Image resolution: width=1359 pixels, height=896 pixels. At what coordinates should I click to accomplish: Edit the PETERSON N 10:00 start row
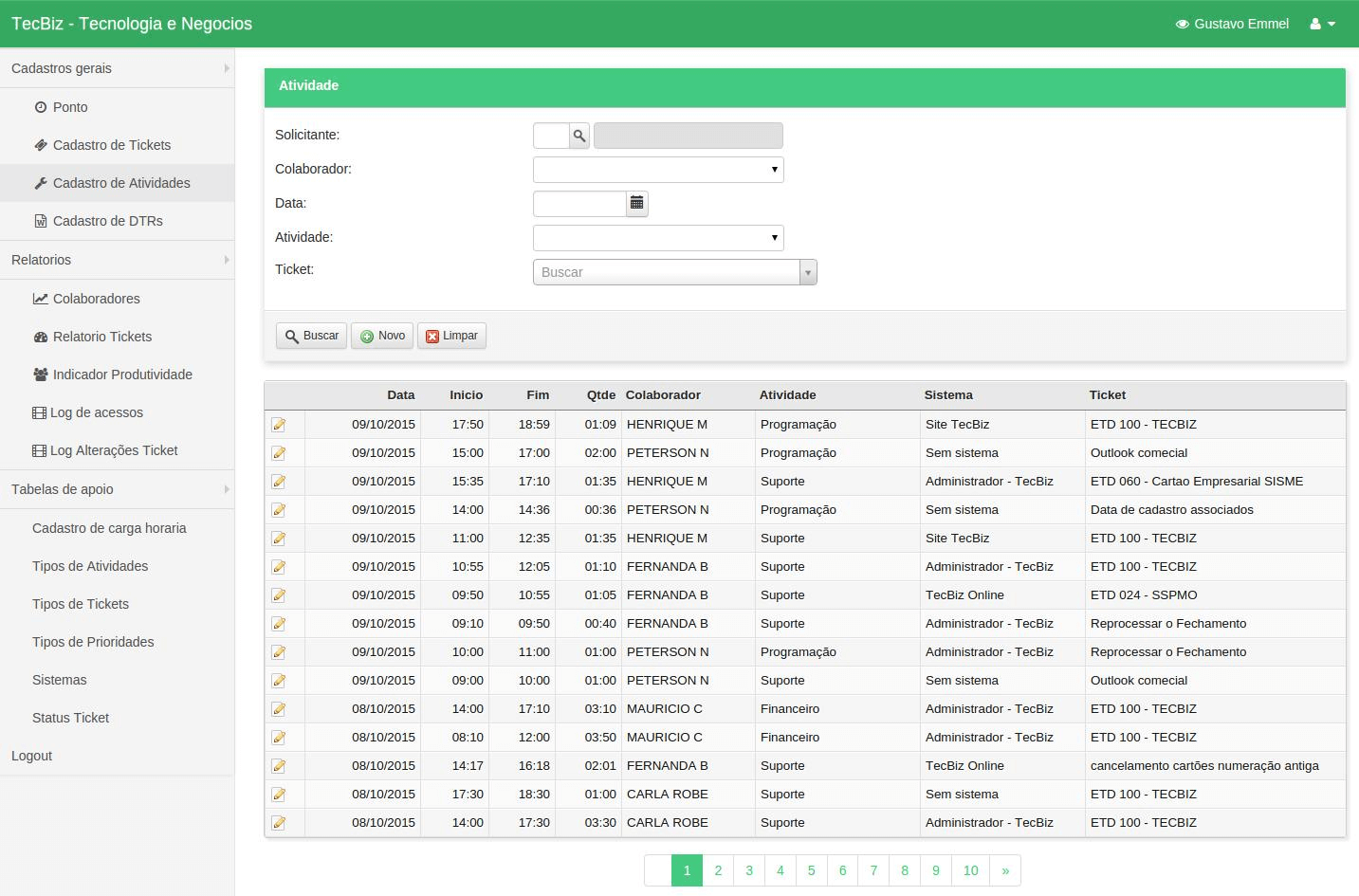click(x=279, y=652)
